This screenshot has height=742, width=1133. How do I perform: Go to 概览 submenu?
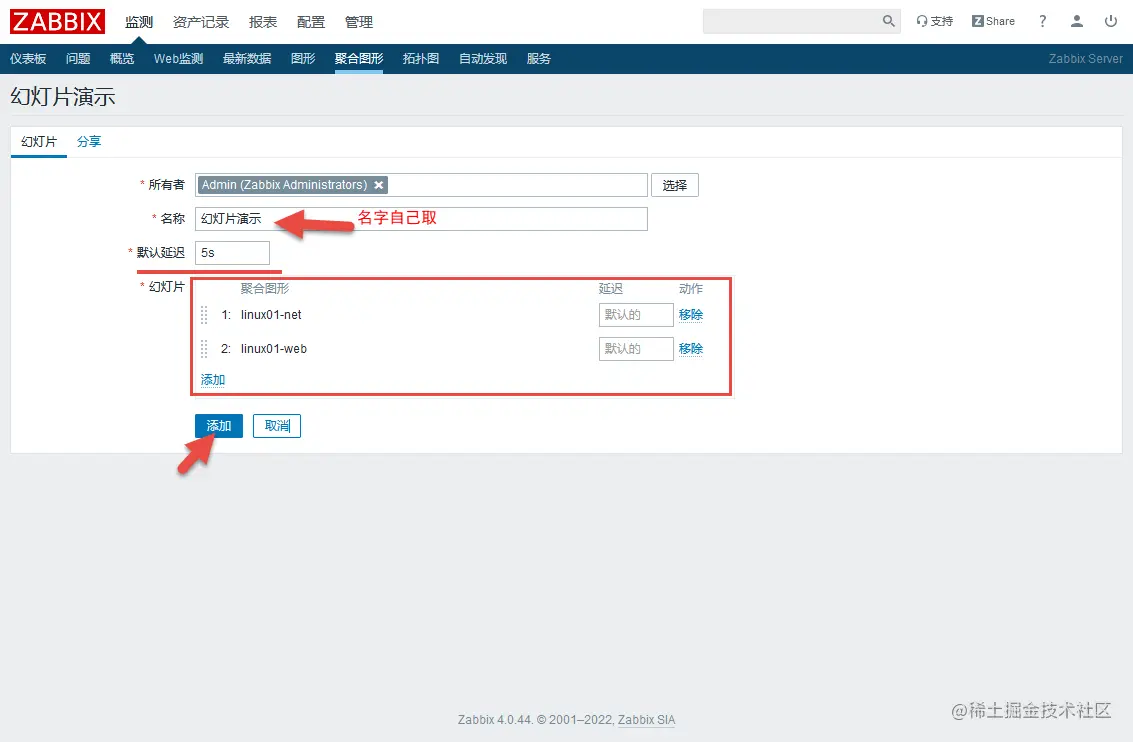click(x=121, y=59)
